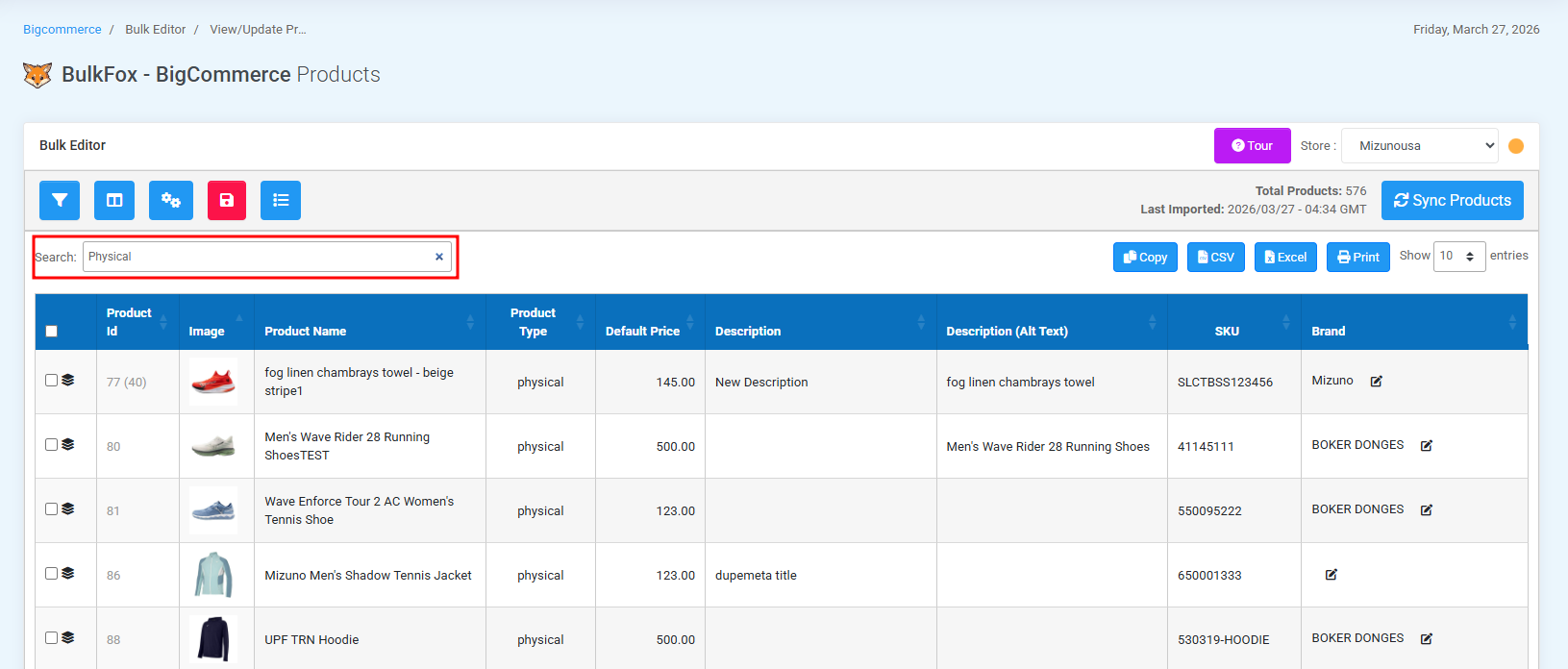Sort by Description column
1568x669 pixels.
[821, 322]
